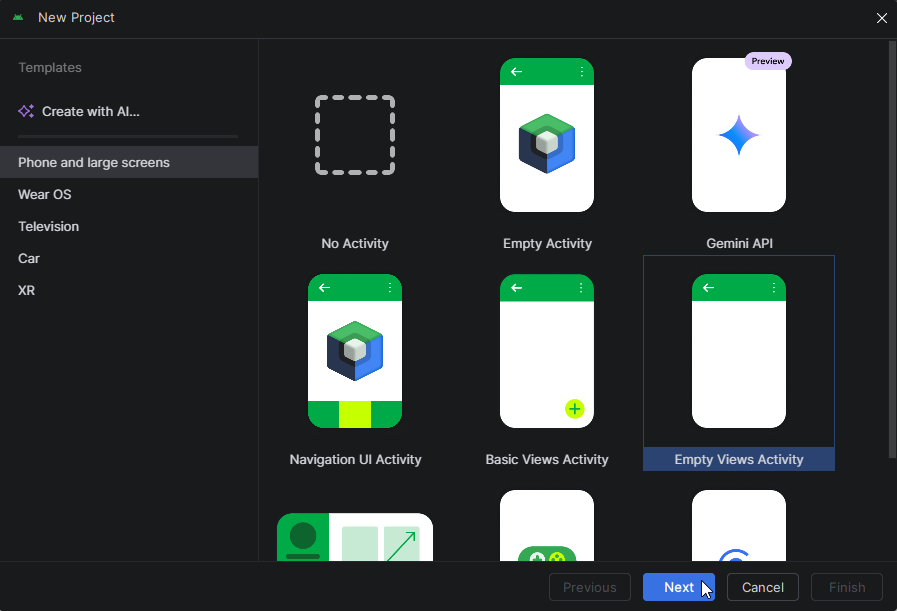Click the Next button

(x=678, y=587)
